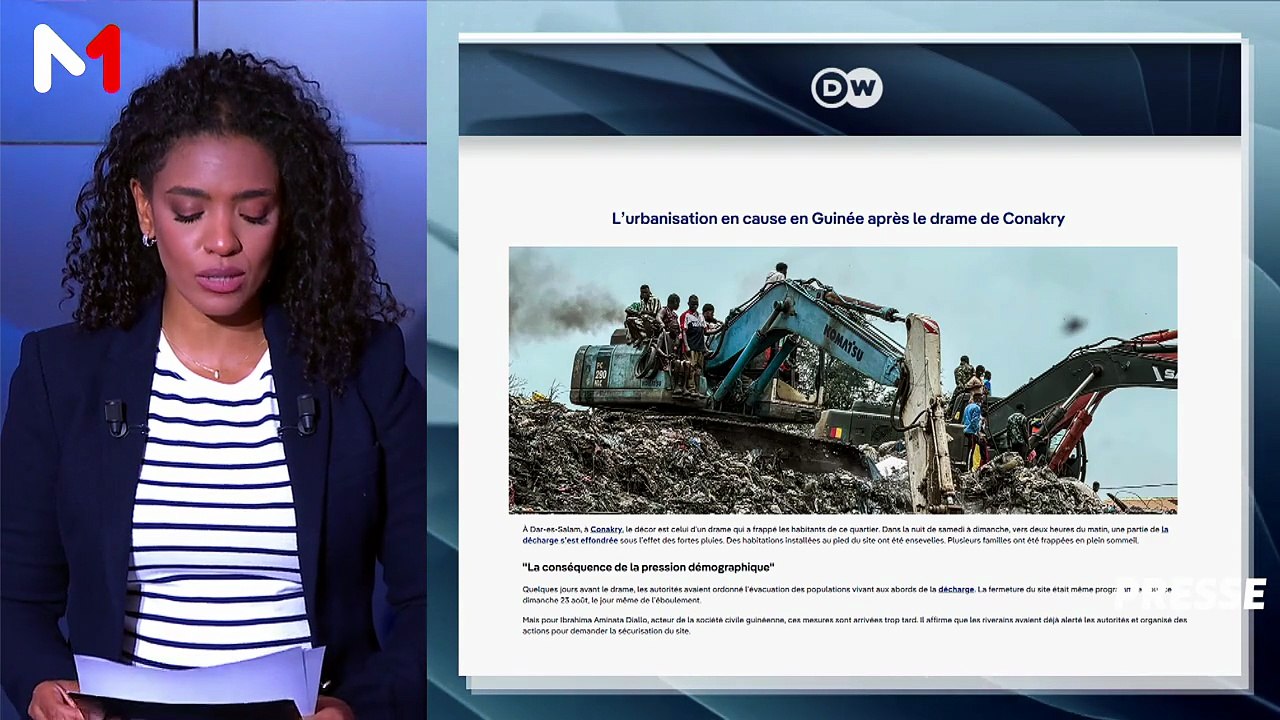Open the excavator photo of the landfill

pos(843,380)
